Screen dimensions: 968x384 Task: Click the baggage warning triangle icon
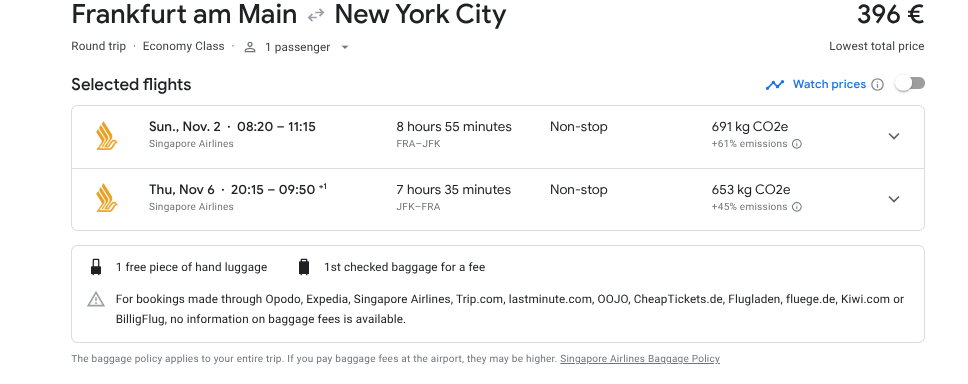click(x=96, y=300)
